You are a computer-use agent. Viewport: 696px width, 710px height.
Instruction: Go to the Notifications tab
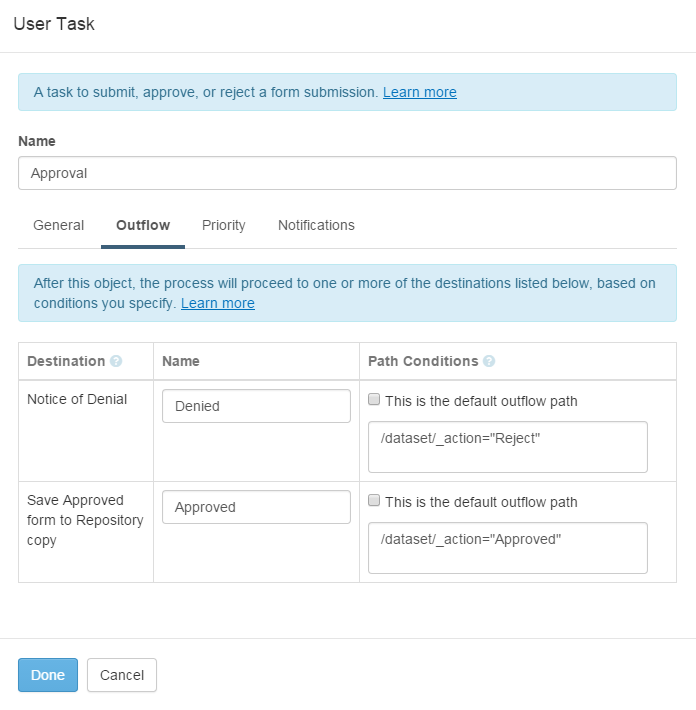point(316,225)
